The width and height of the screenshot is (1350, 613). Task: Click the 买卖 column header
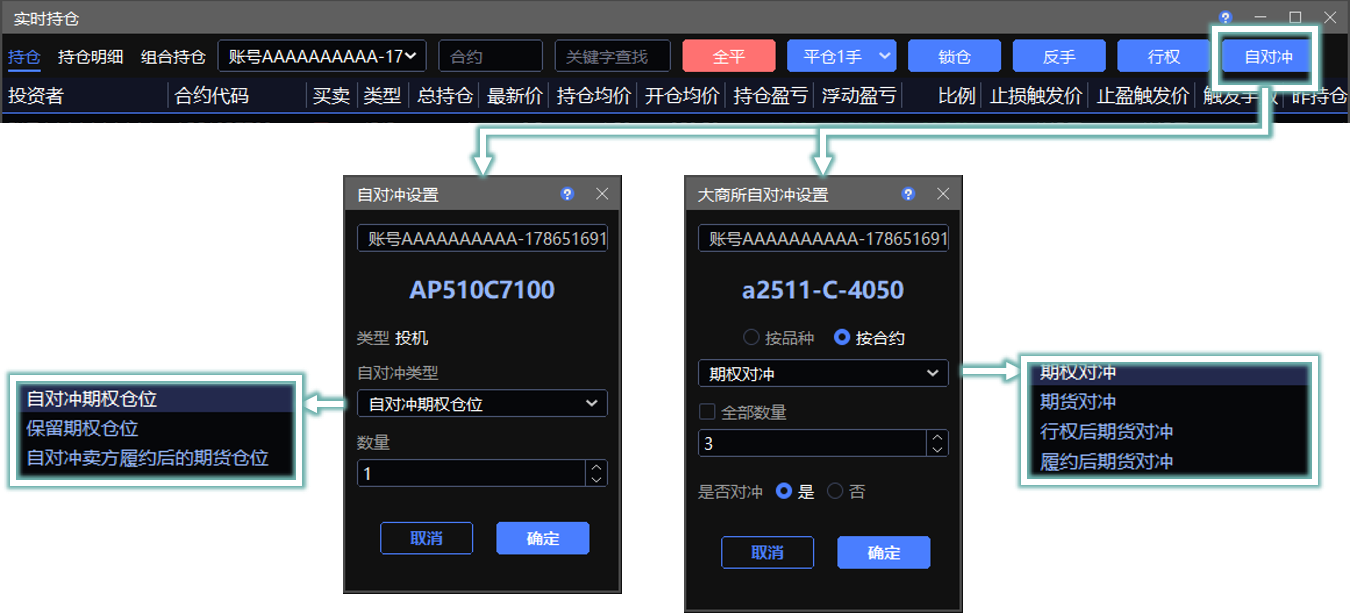pyautogui.click(x=331, y=96)
